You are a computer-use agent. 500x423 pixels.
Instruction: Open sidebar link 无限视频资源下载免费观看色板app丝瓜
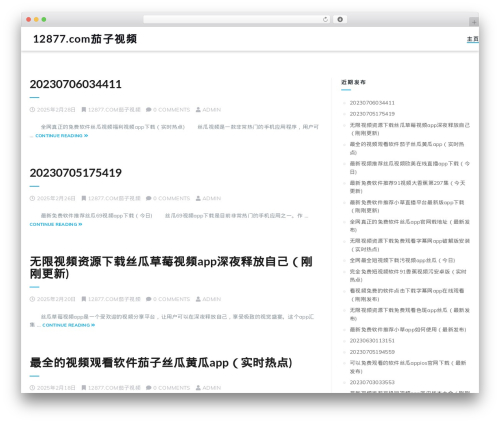tap(410, 314)
